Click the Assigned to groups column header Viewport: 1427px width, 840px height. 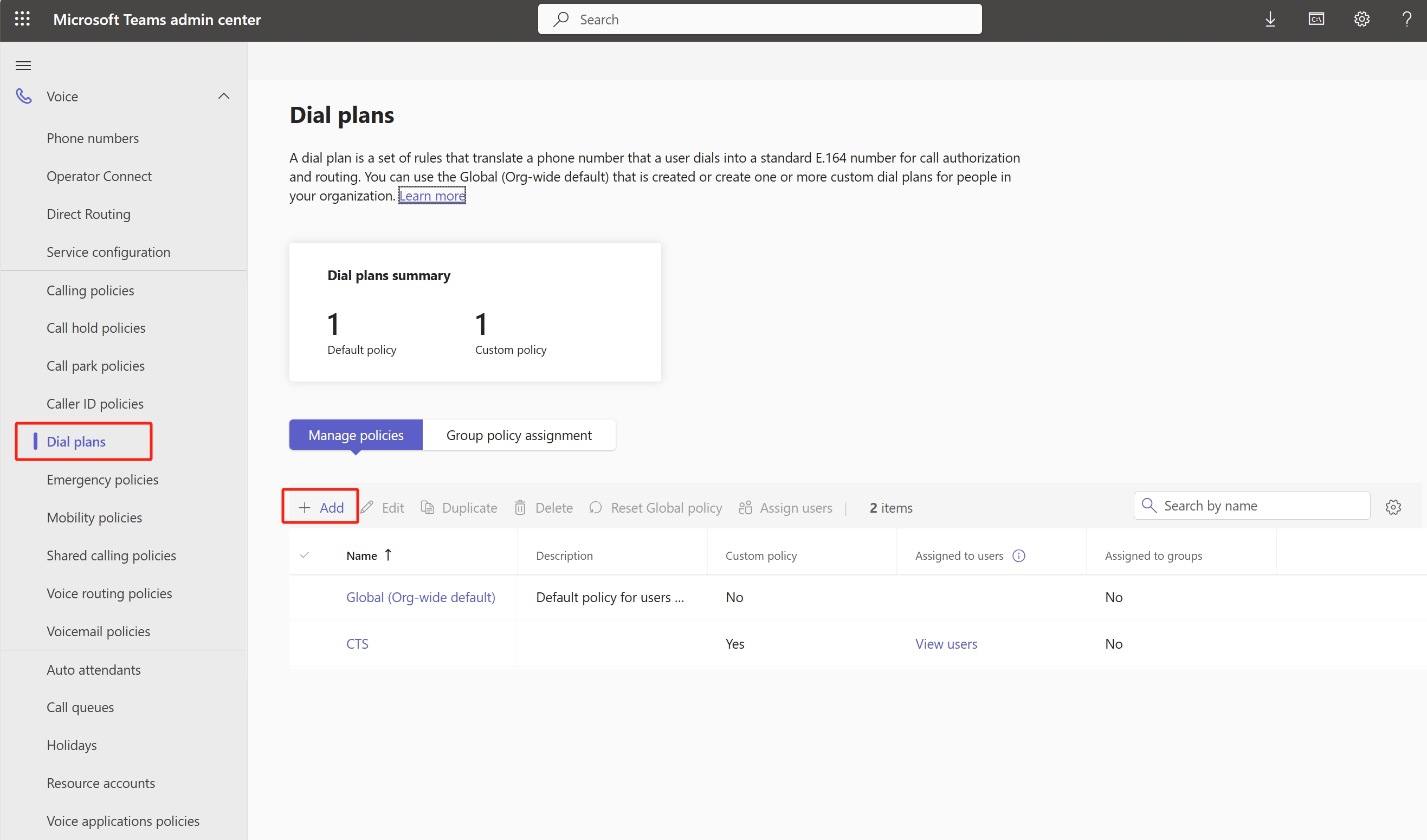[x=1153, y=555]
